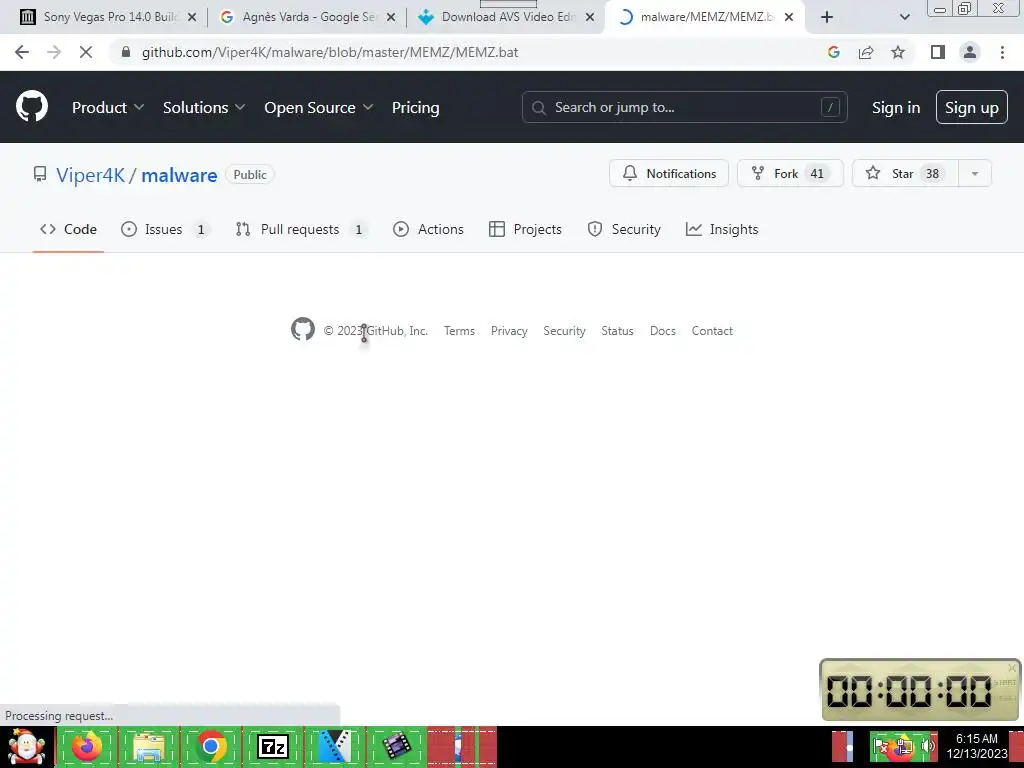
Task: Click the Terms footer link
Action: (x=459, y=331)
